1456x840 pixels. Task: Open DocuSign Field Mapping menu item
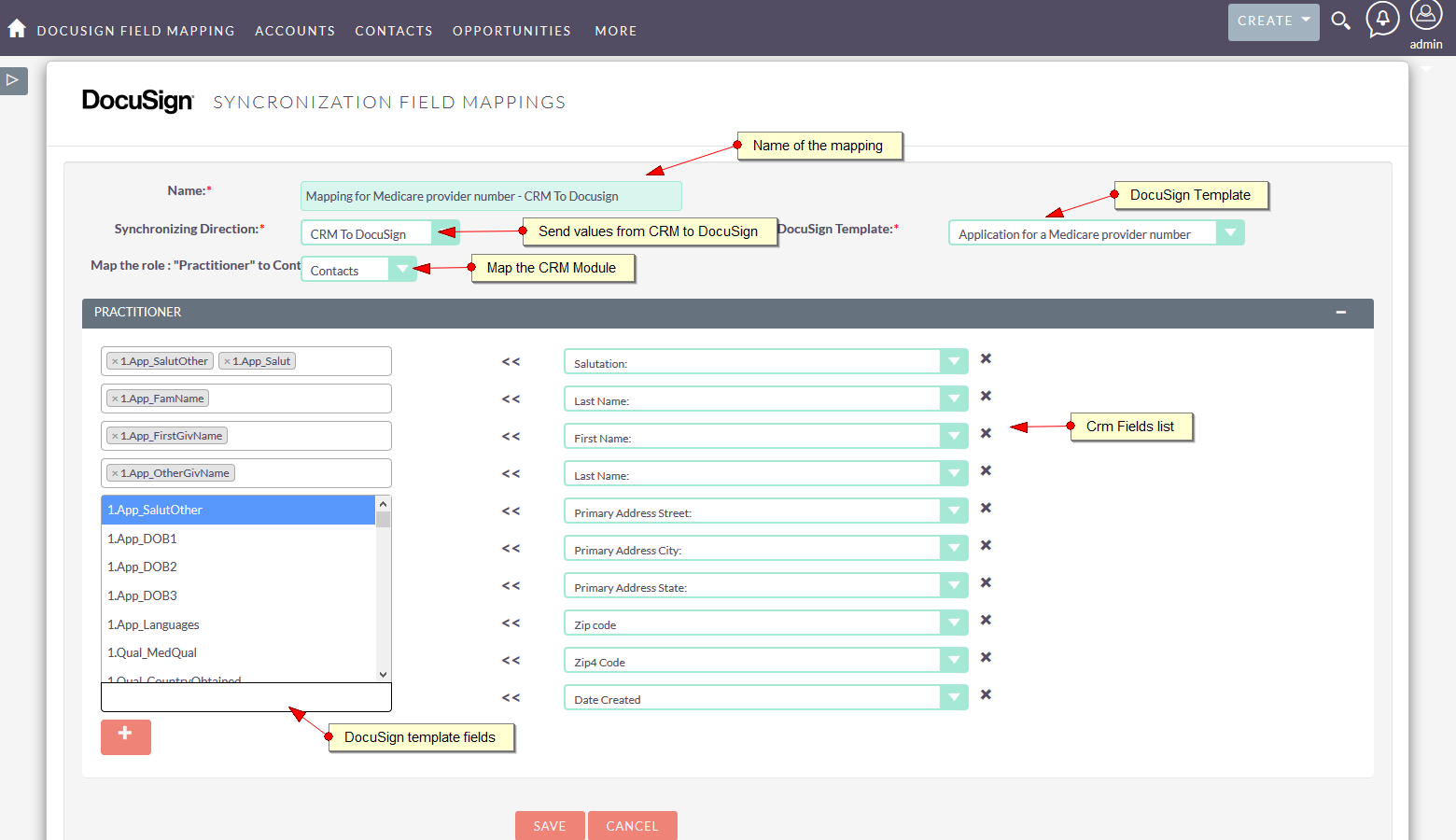(x=135, y=31)
